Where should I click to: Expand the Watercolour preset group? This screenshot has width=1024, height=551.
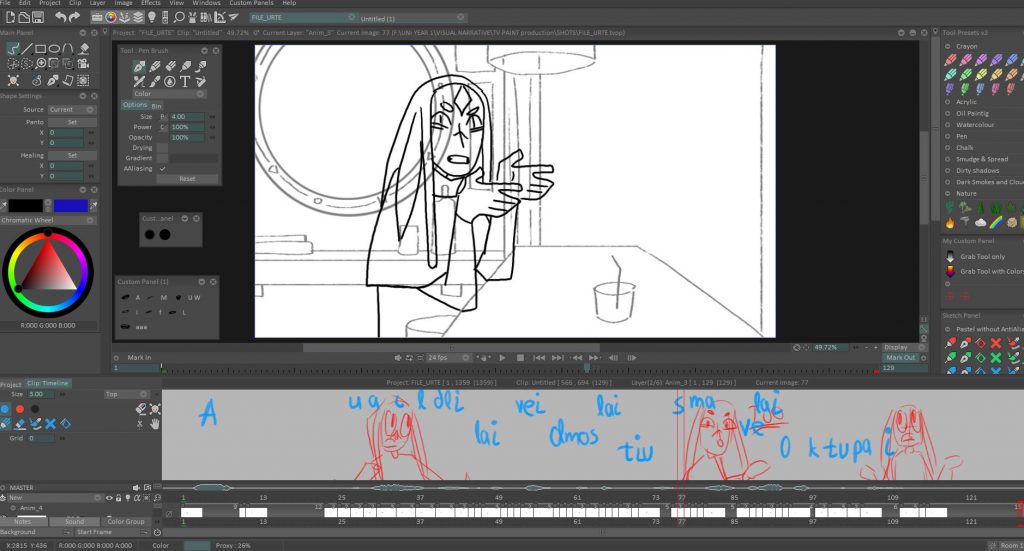(948, 125)
